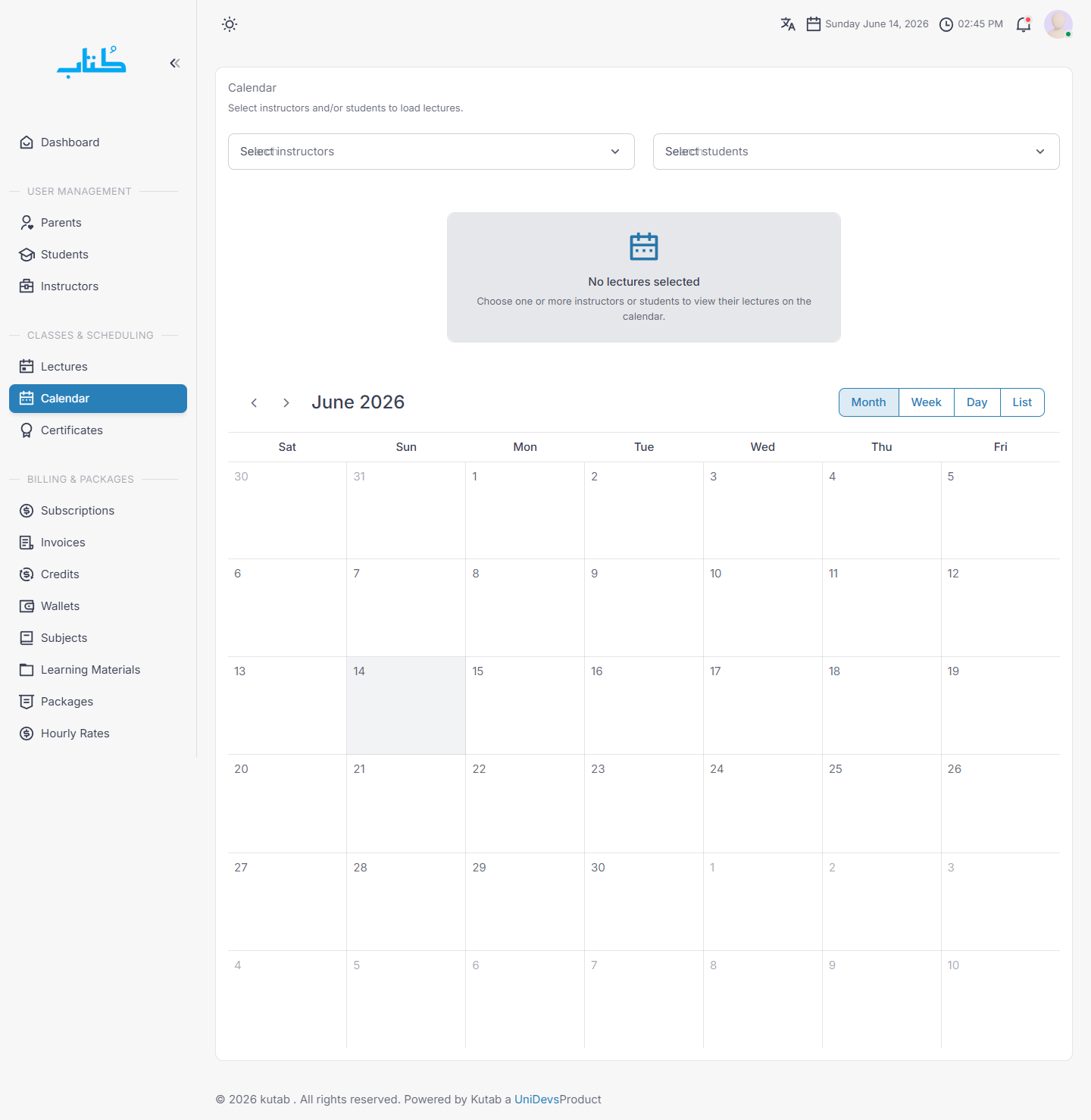
Task: Click the Instructors briefcase icon
Action: tap(27, 286)
